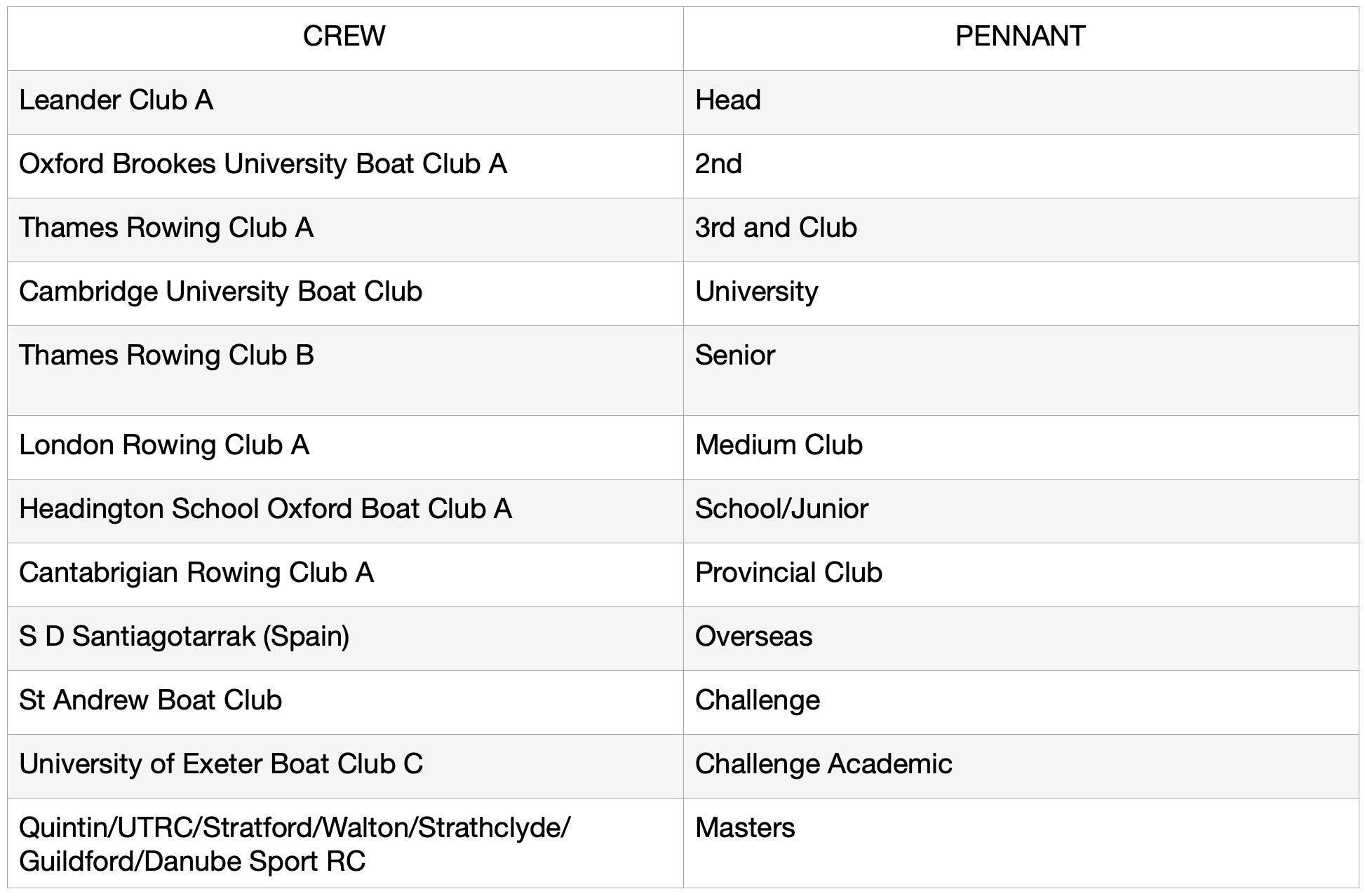Click the St Andrew Boat Club cell
The height and width of the screenshot is (896, 1365).
click(x=151, y=700)
